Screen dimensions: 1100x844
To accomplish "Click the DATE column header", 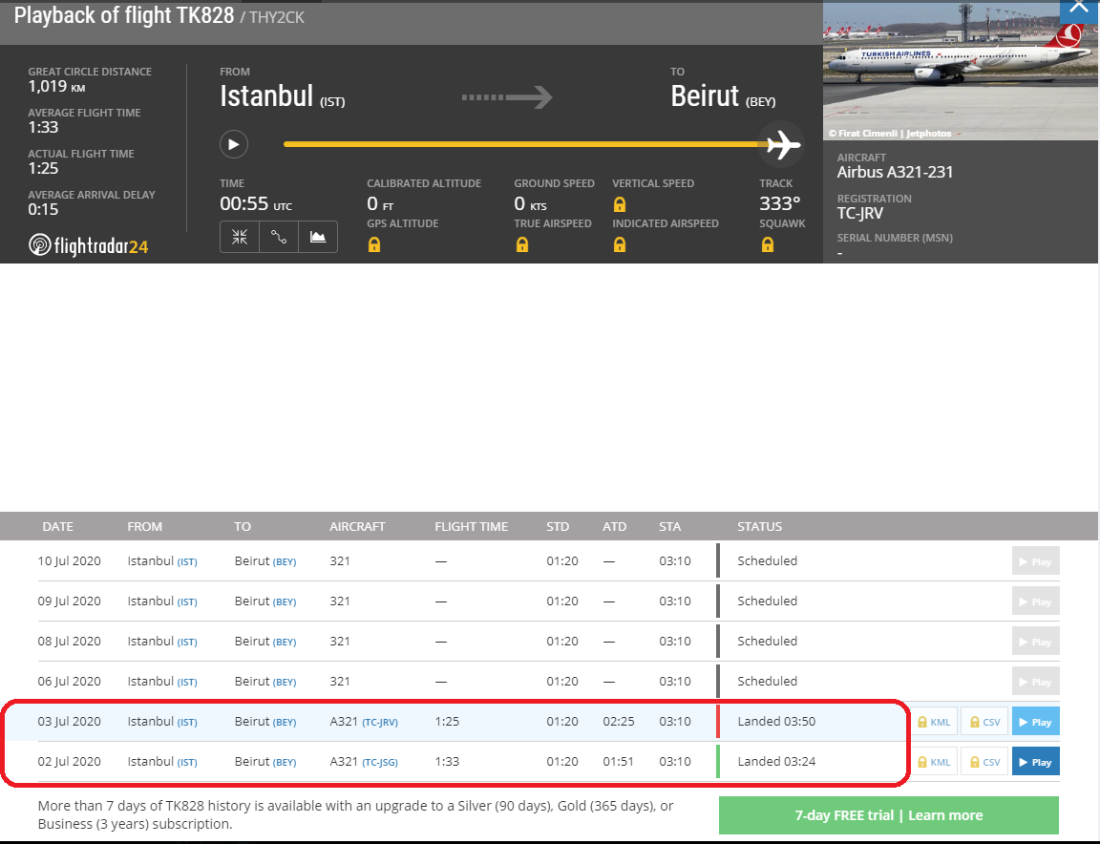I will point(58,526).
